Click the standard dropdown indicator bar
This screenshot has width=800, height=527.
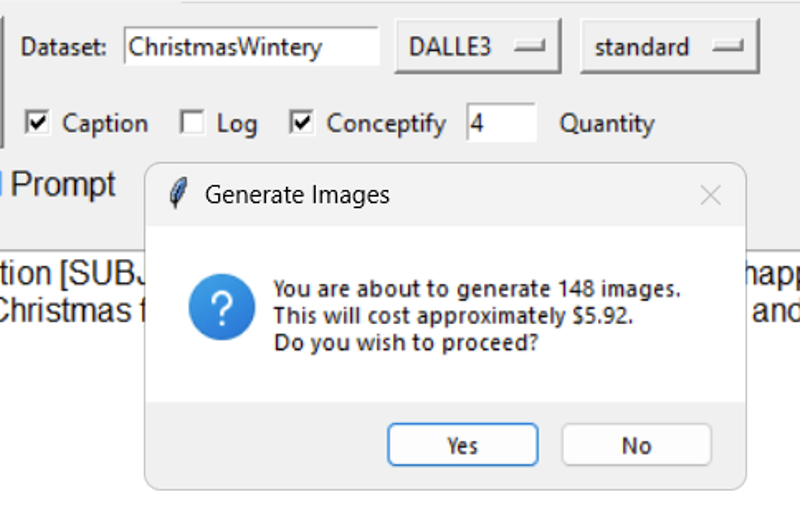(728, 46)
